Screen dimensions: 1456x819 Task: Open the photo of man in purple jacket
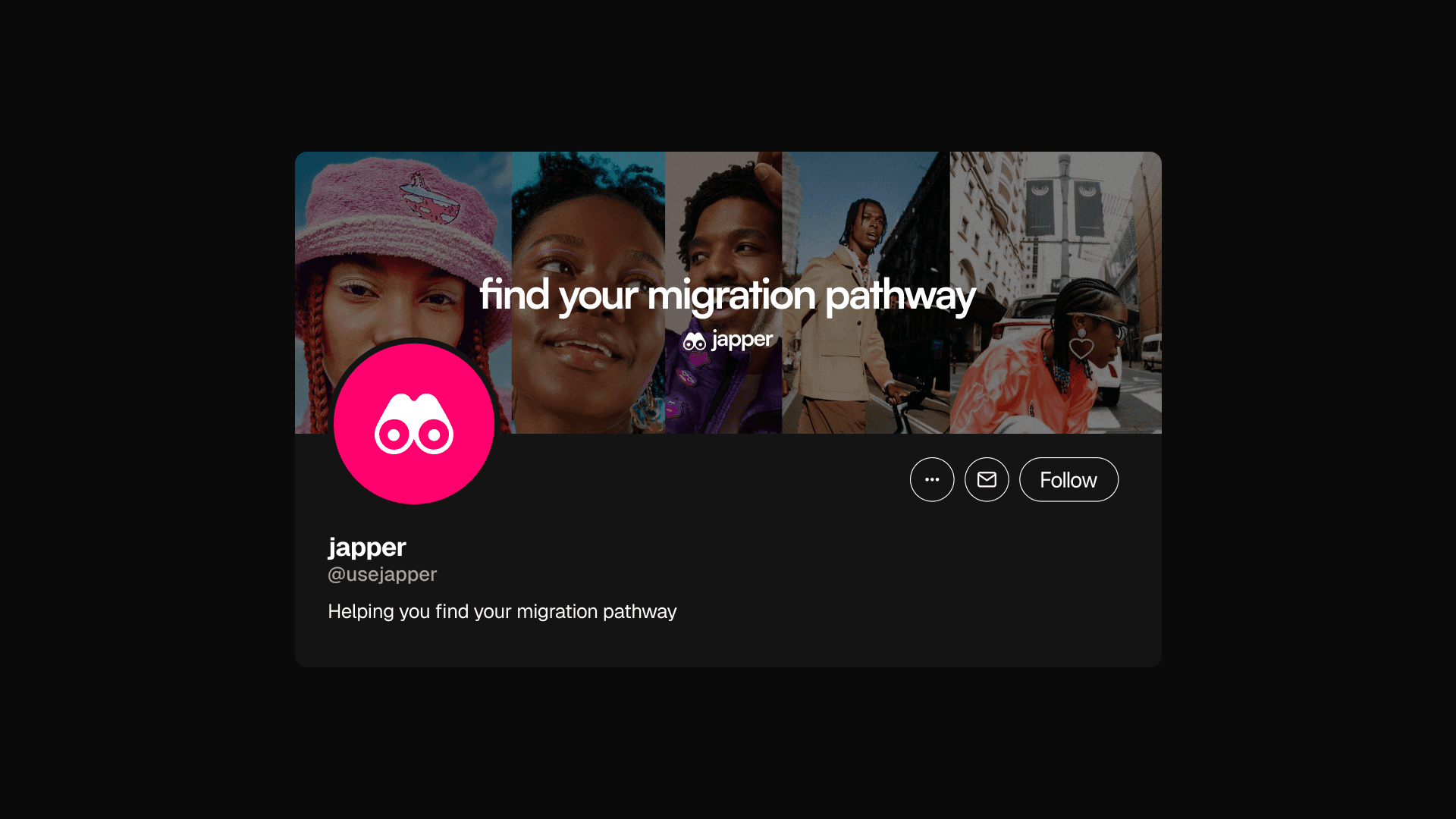tap(723, 293)
